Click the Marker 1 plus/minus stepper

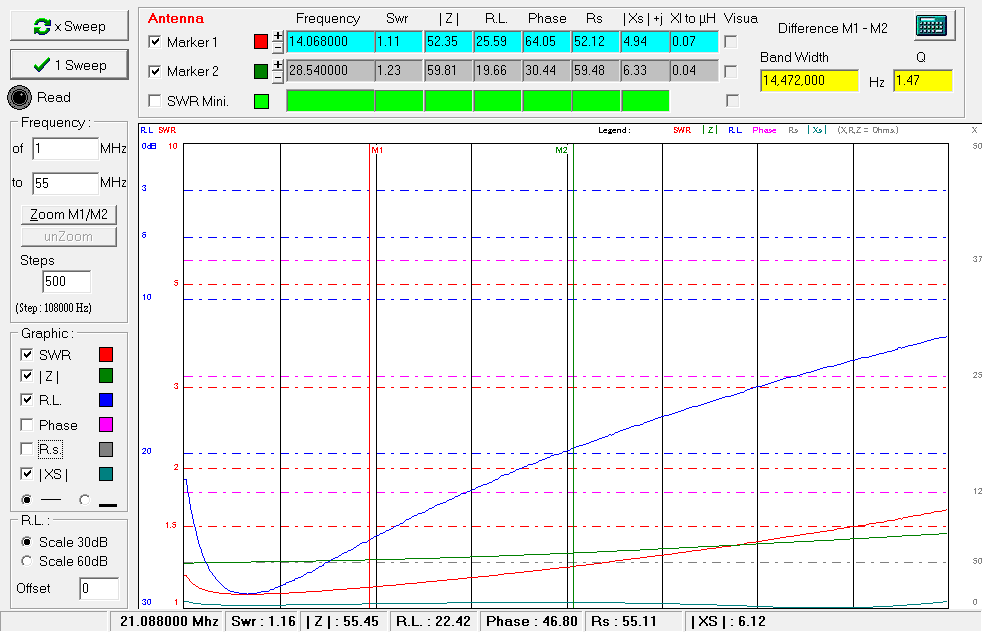(x=278, y=42)
